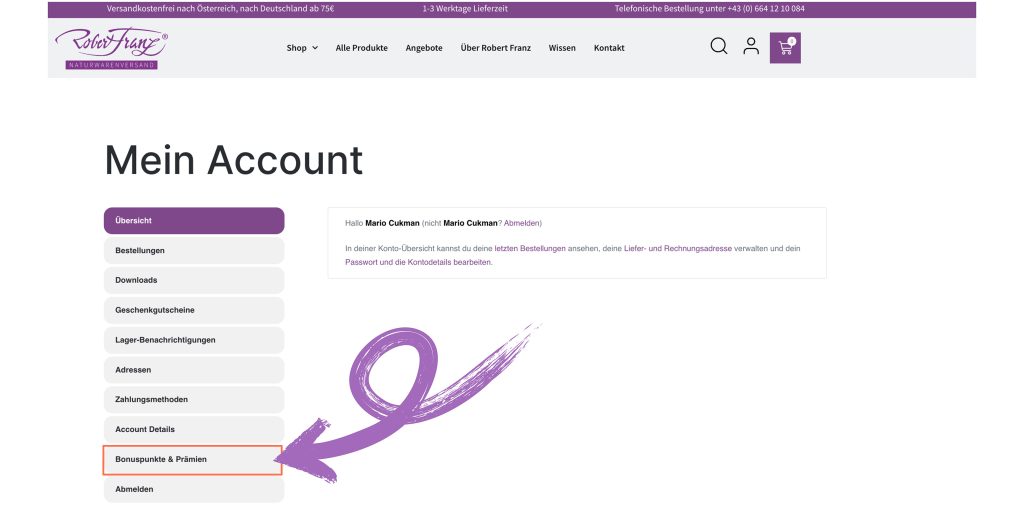
Task: Open Liefer- und Rechnungsadresse link
Action: coord(678,249)
